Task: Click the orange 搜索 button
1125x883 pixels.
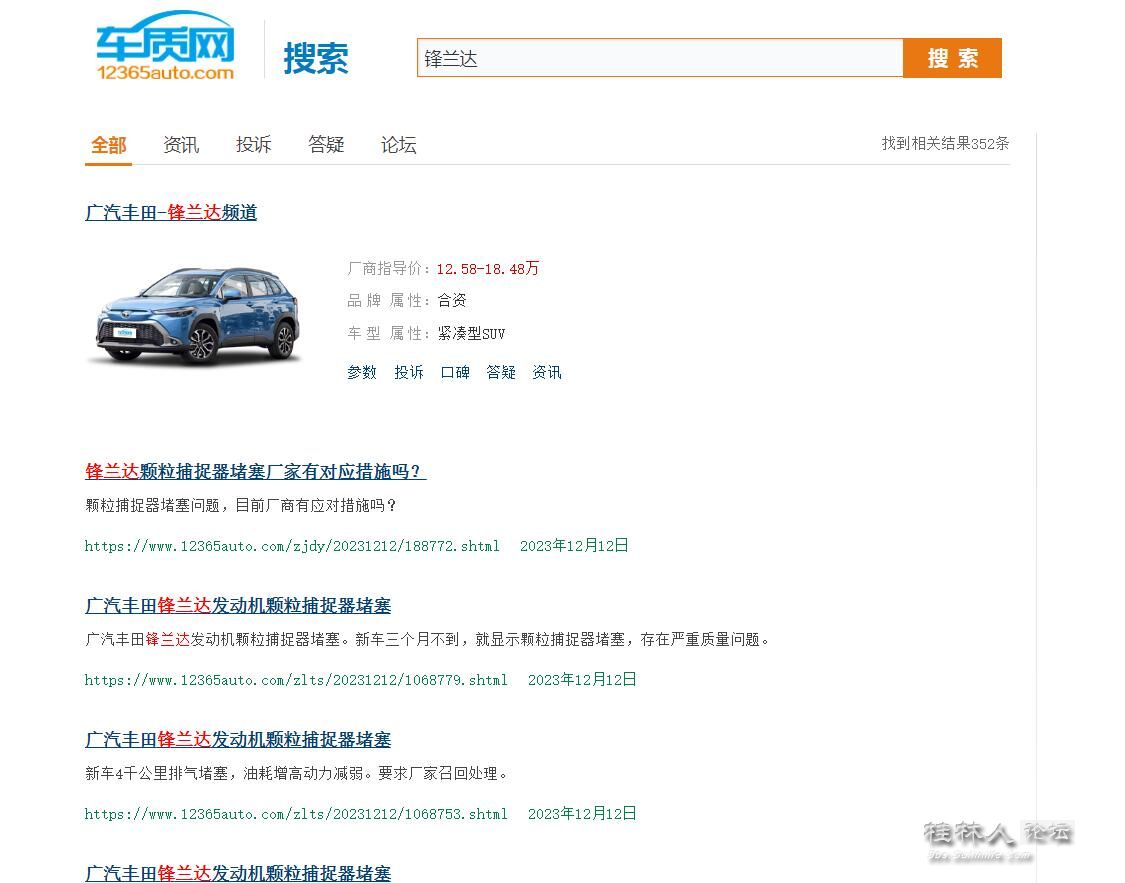Action: tap(952, 58)
